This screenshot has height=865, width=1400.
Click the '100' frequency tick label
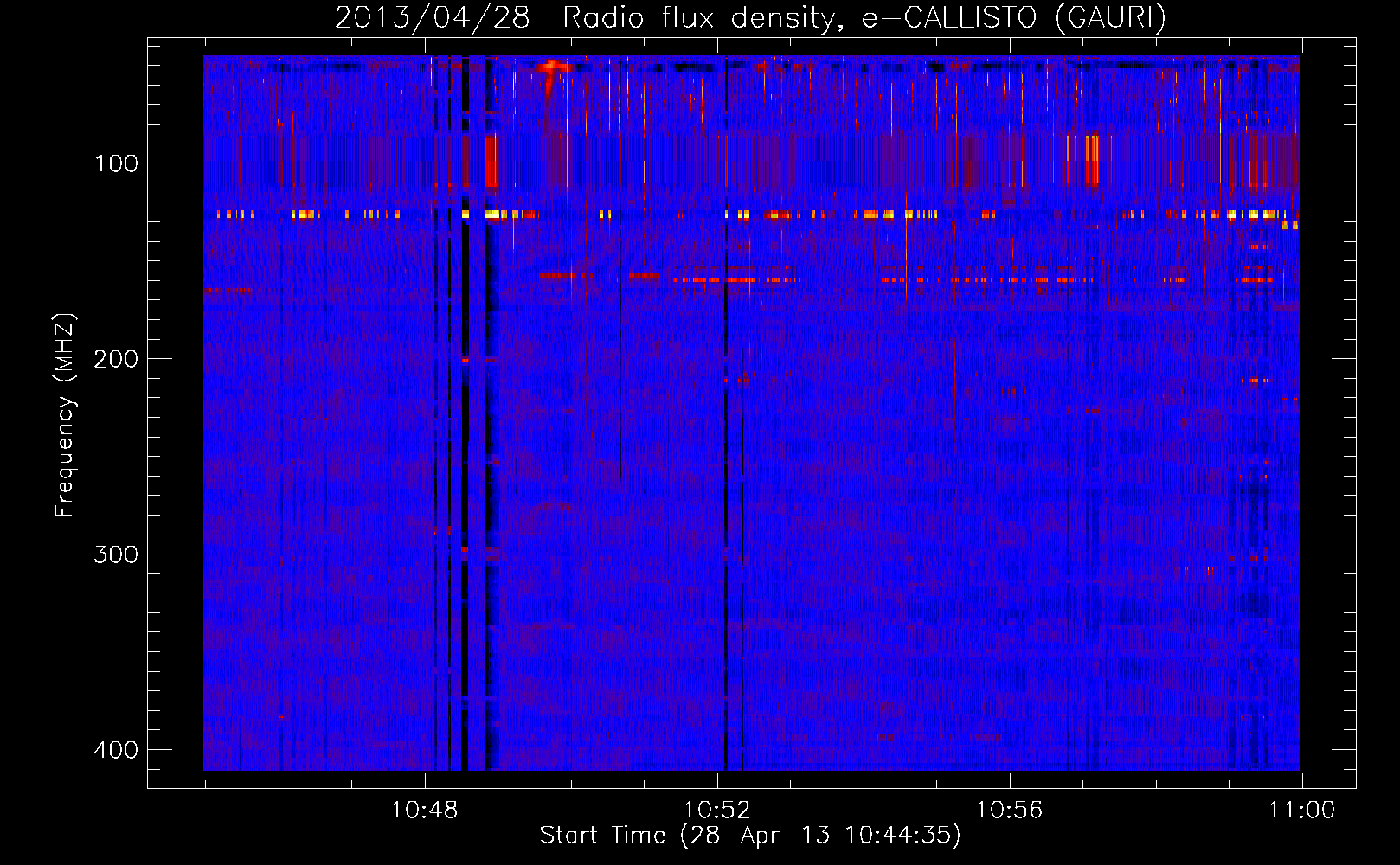116,163
